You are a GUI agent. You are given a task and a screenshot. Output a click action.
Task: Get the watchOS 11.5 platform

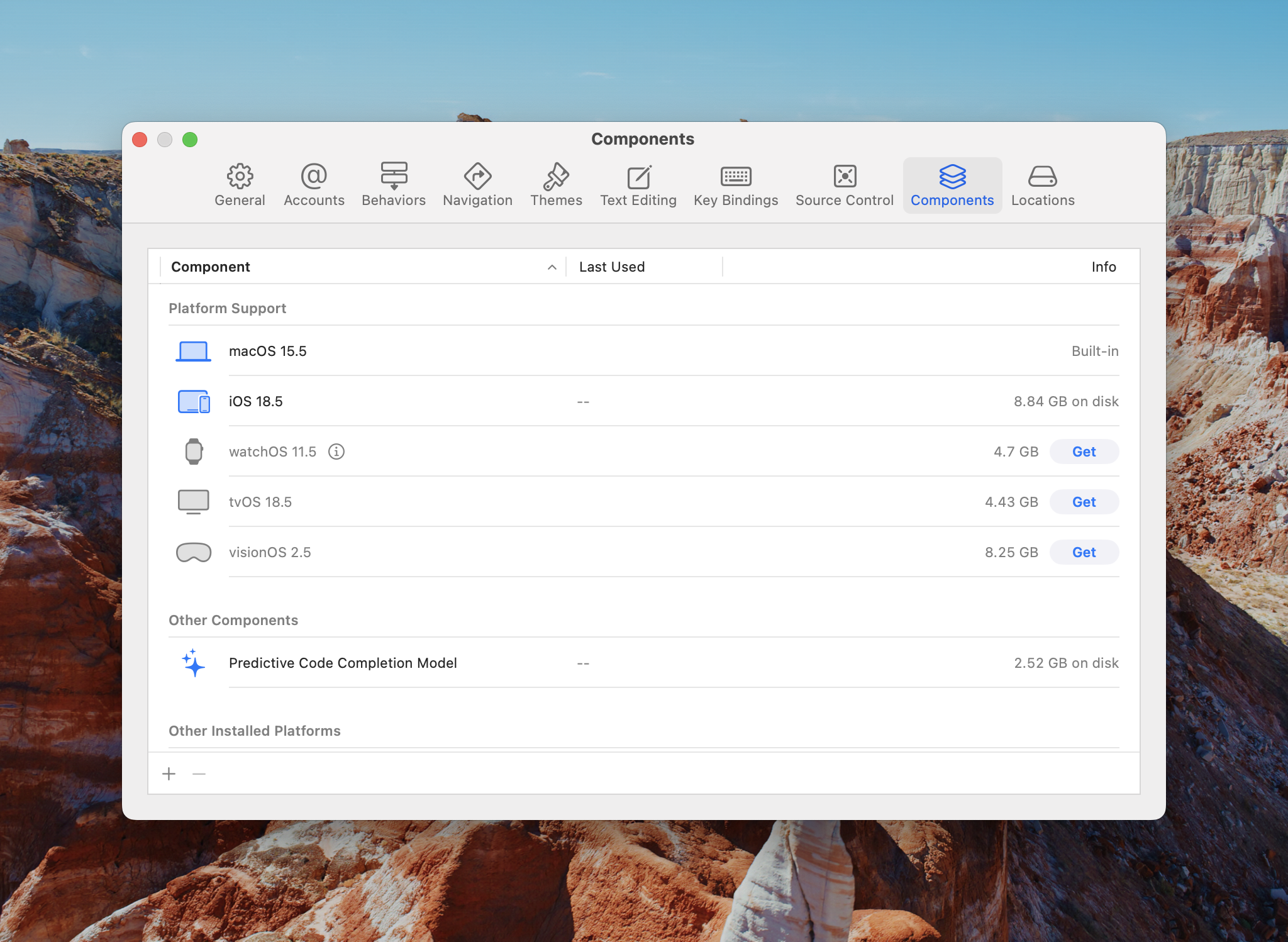click(1084, 452)
